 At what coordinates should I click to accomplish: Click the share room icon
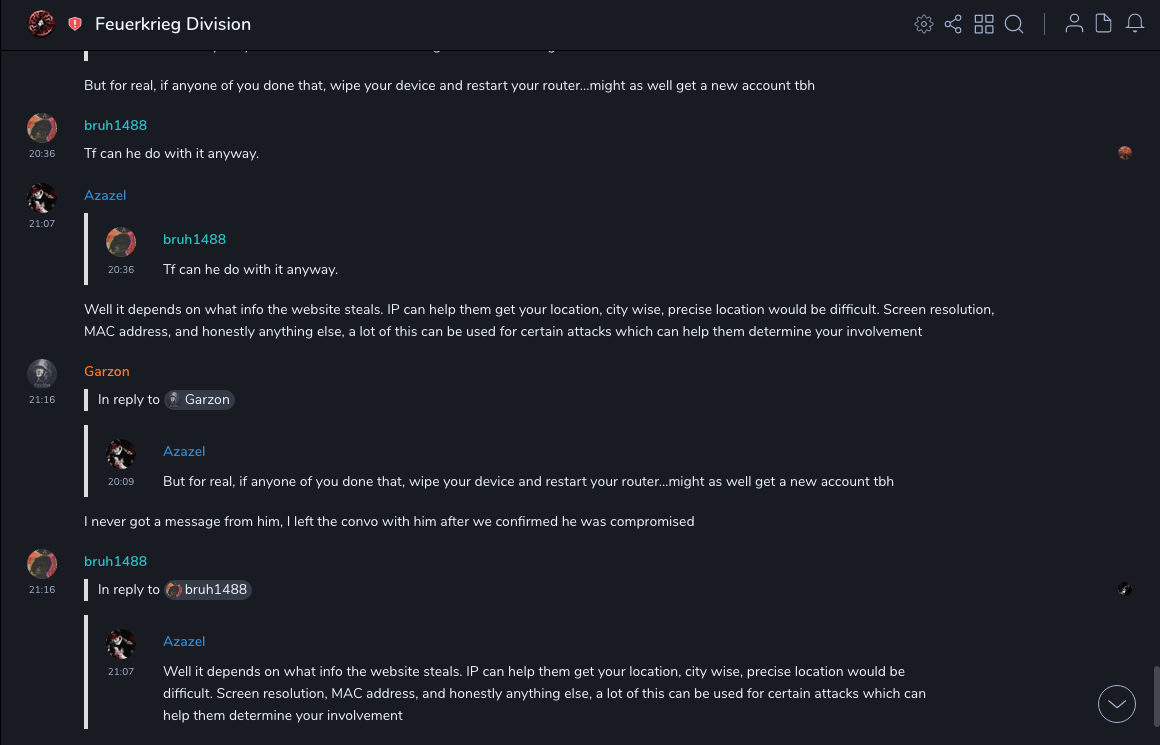[953, 24]
